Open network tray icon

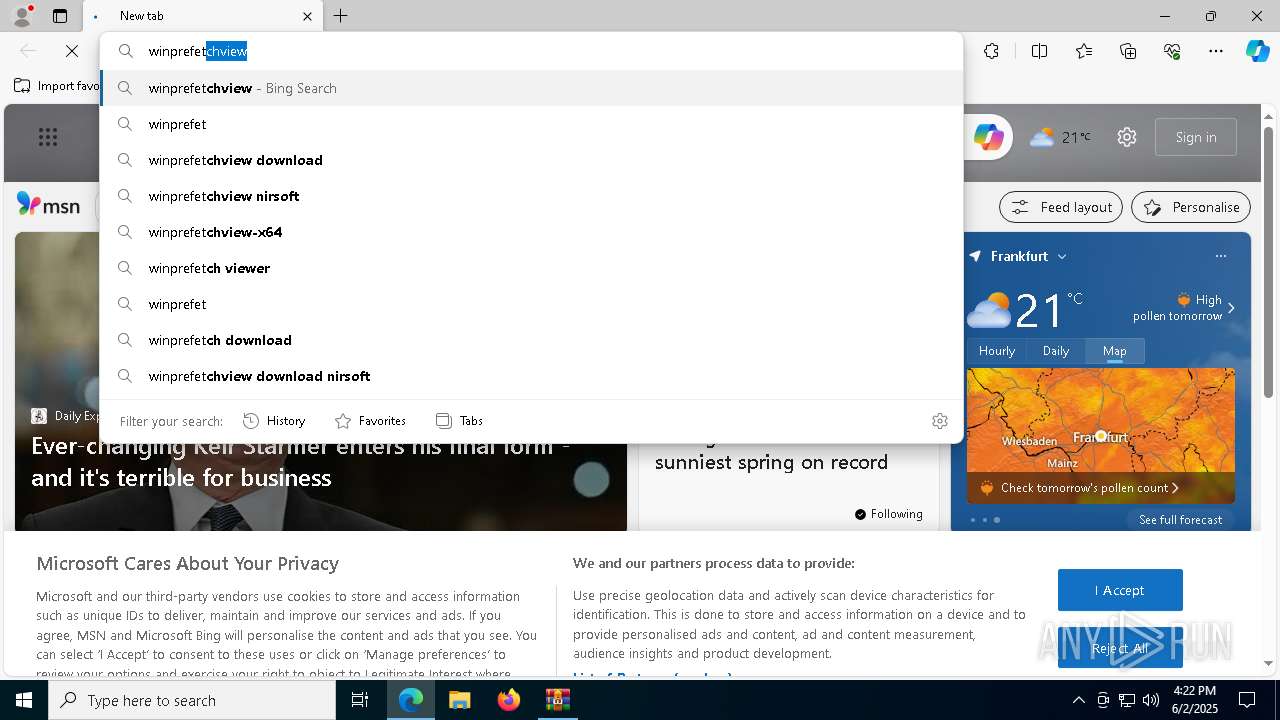(1127, 700)
